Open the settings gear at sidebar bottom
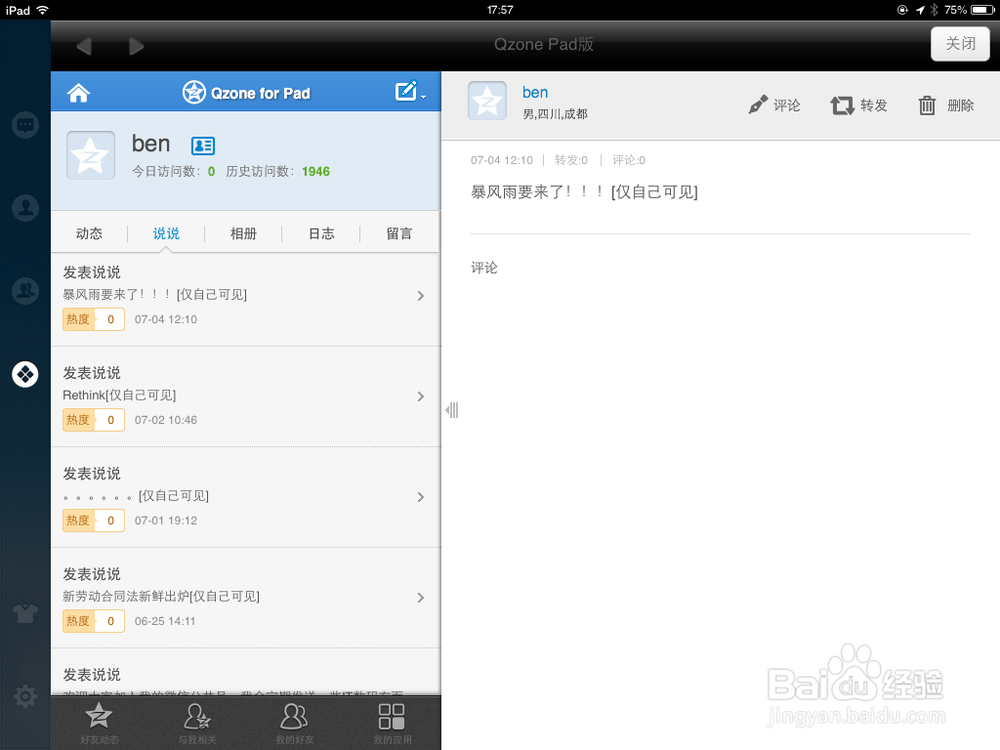Screen dimensions: 1000x750 (25, 696)
